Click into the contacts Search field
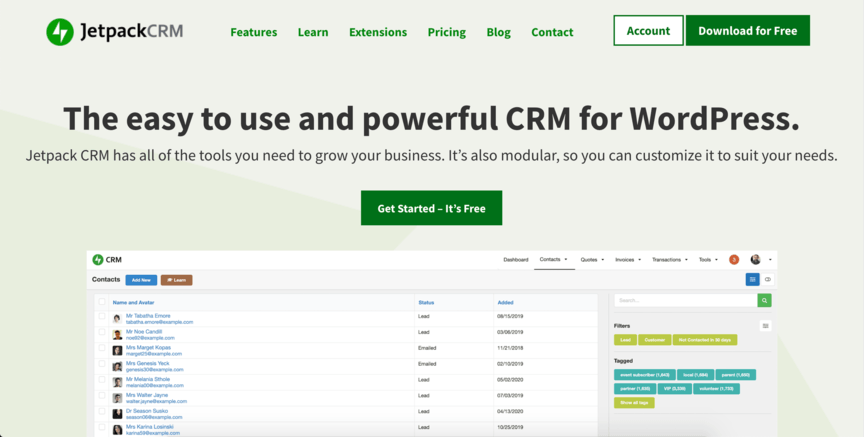Screen dimensions: 864x437 point(686,300)
